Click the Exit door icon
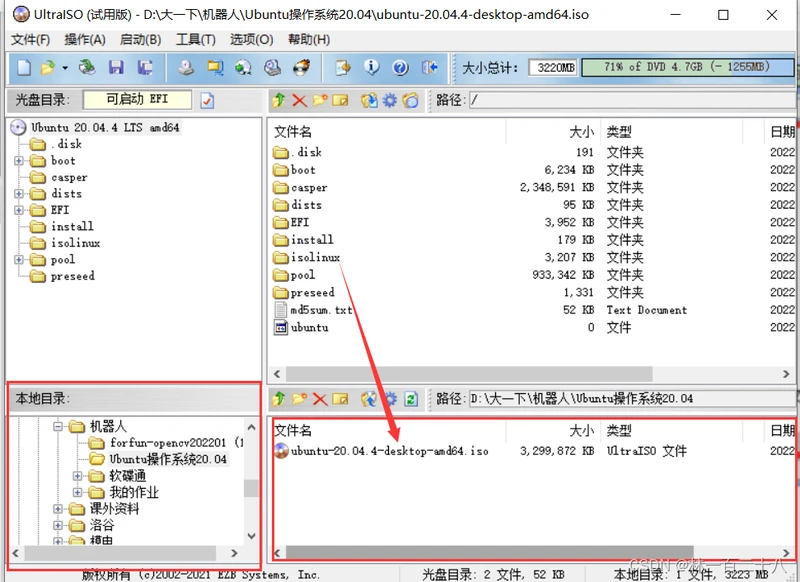 (430, 67)
